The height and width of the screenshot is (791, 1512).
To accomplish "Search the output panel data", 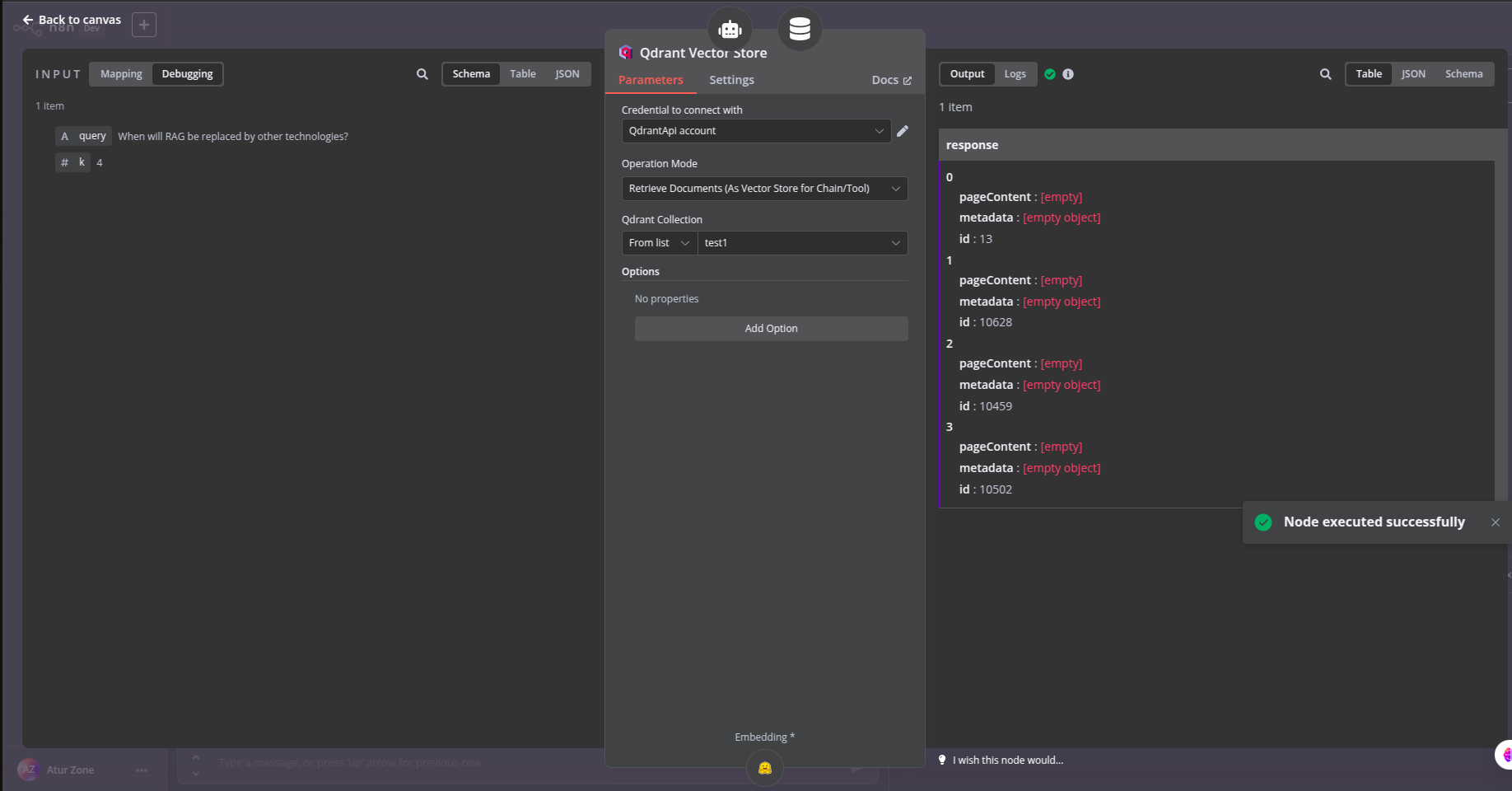I will point(1325,74).
